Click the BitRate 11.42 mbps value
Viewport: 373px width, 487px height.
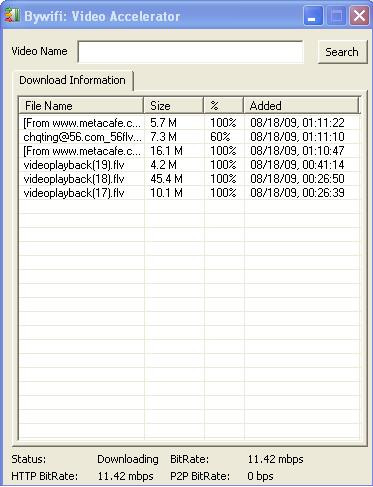point(275,459)
